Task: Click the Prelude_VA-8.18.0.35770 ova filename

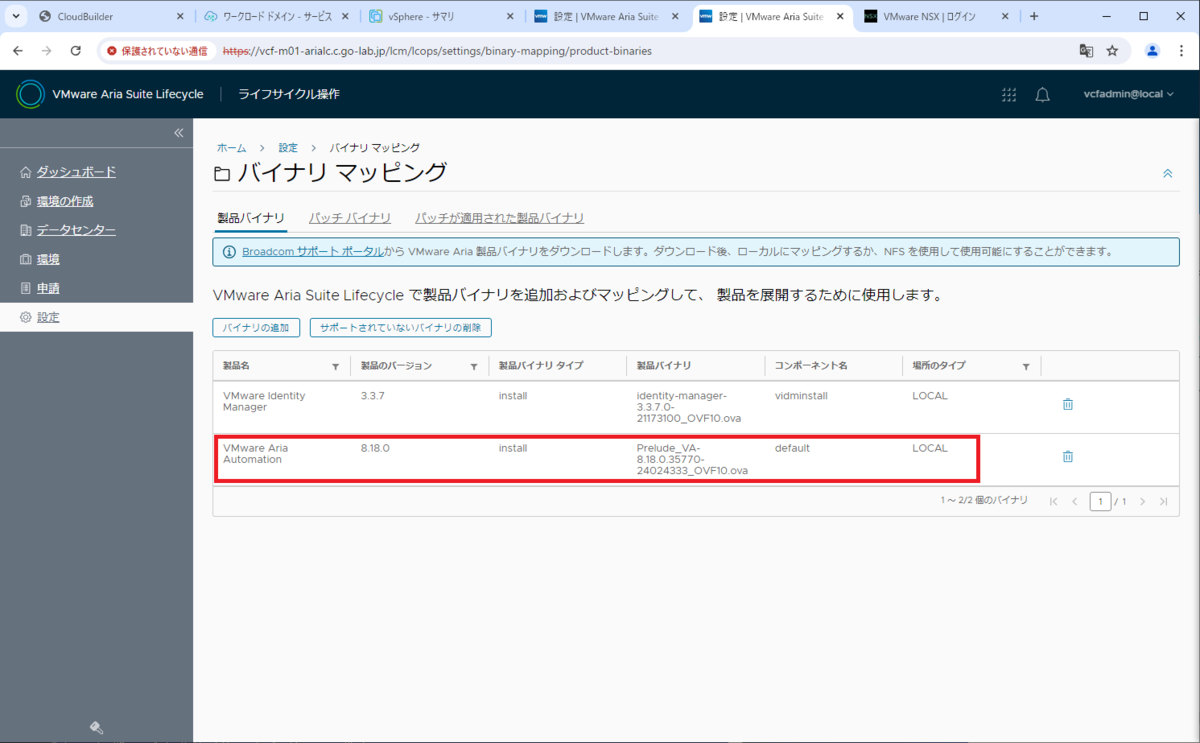Action: tap(692, 459)
